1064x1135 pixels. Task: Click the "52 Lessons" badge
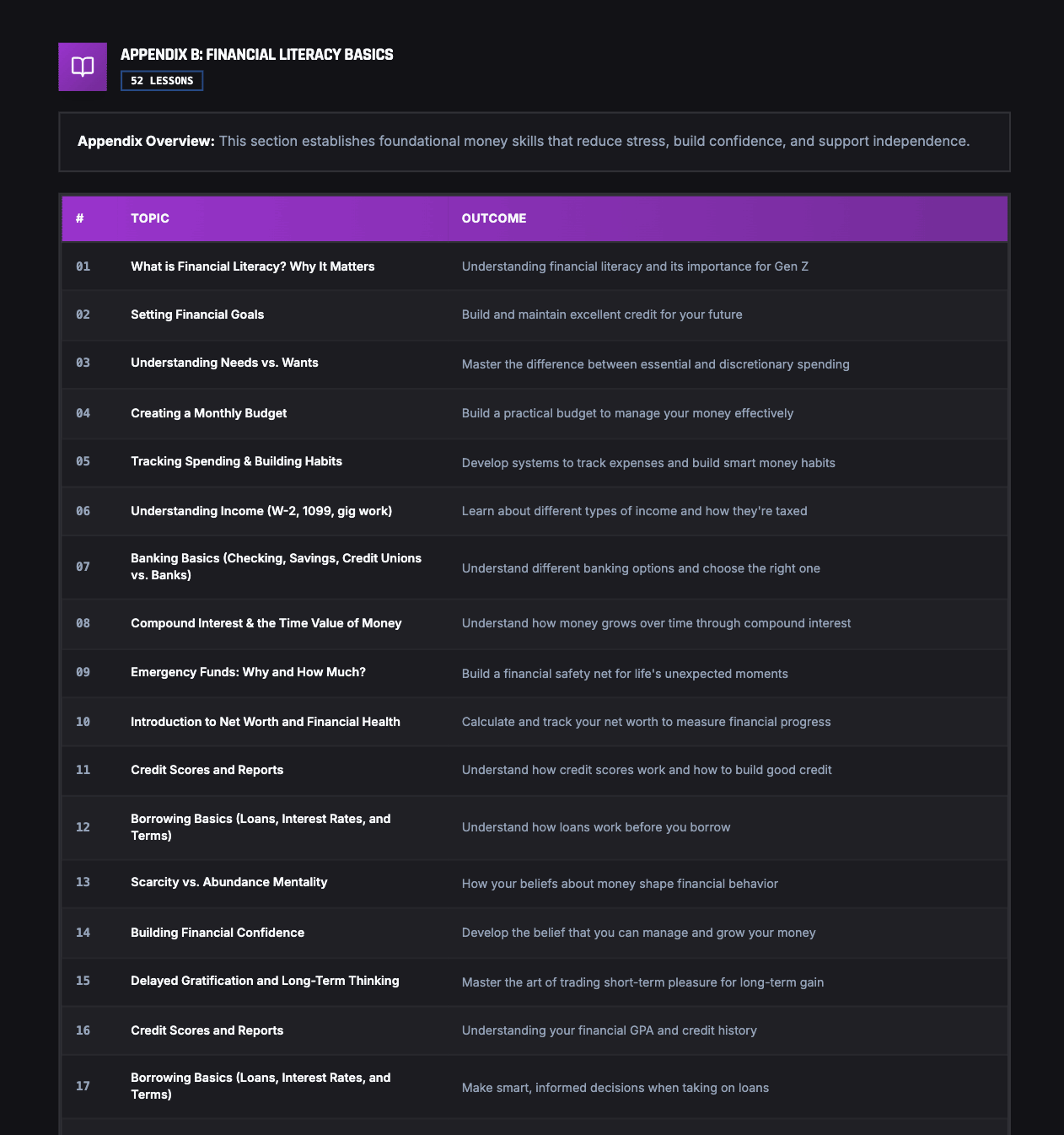[162, 81]
